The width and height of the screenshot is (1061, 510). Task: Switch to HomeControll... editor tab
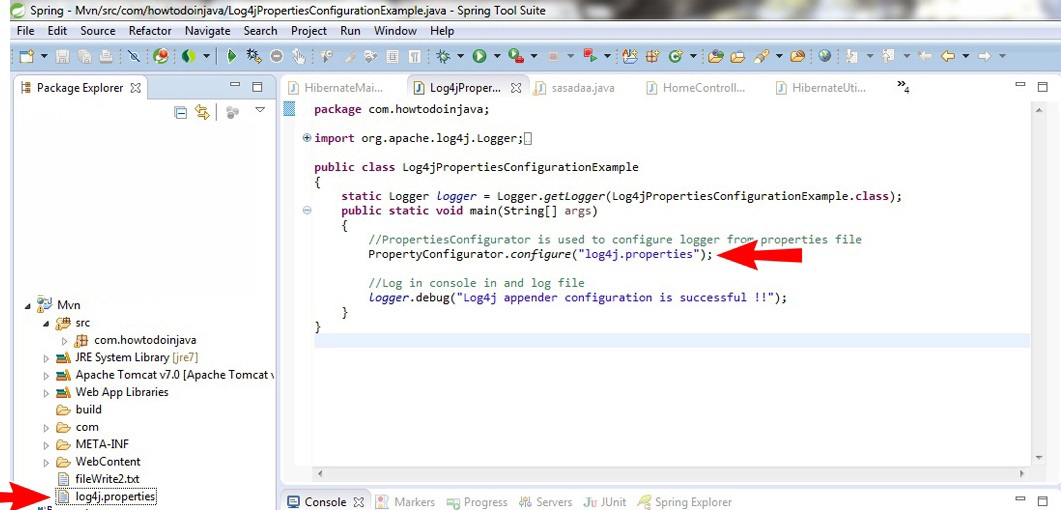click(x=696, y=87)
